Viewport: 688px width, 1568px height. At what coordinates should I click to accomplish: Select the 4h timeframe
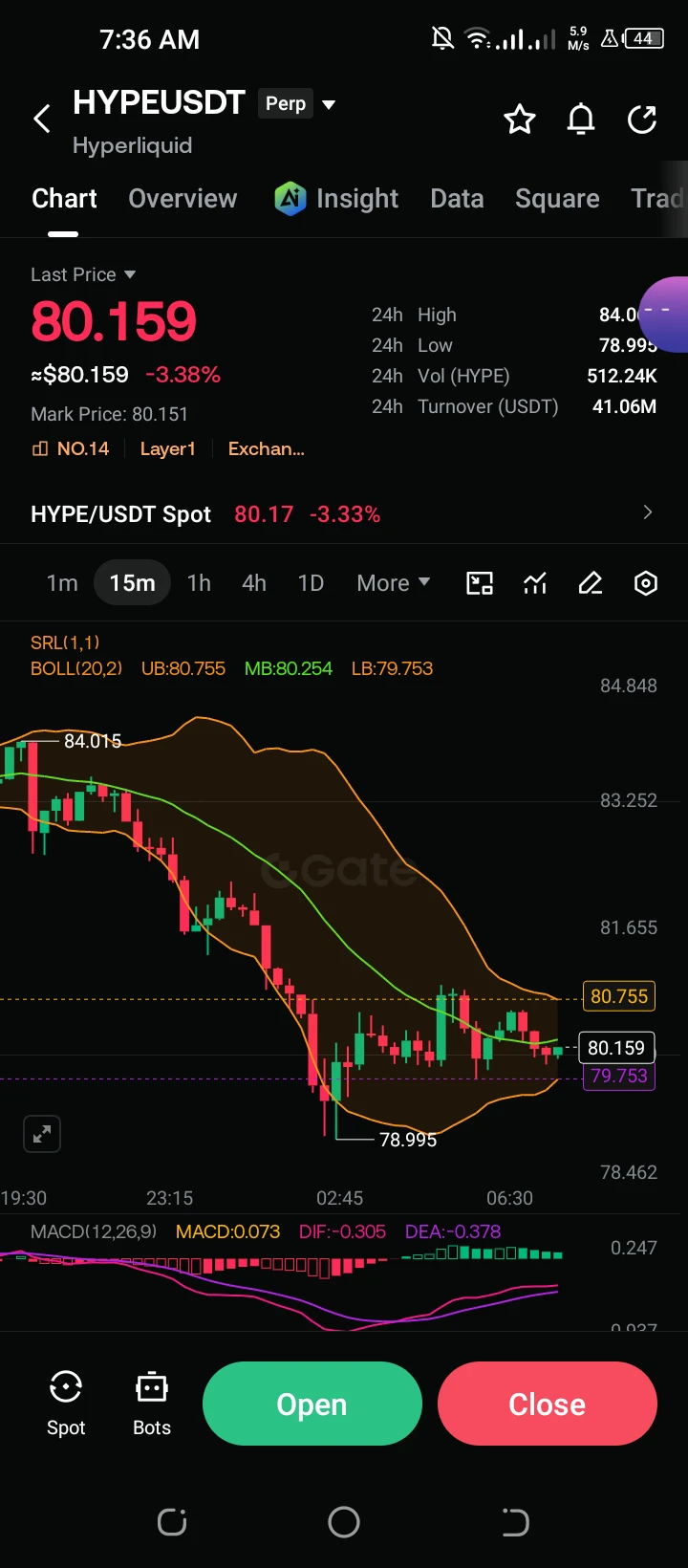pos(254,583)
